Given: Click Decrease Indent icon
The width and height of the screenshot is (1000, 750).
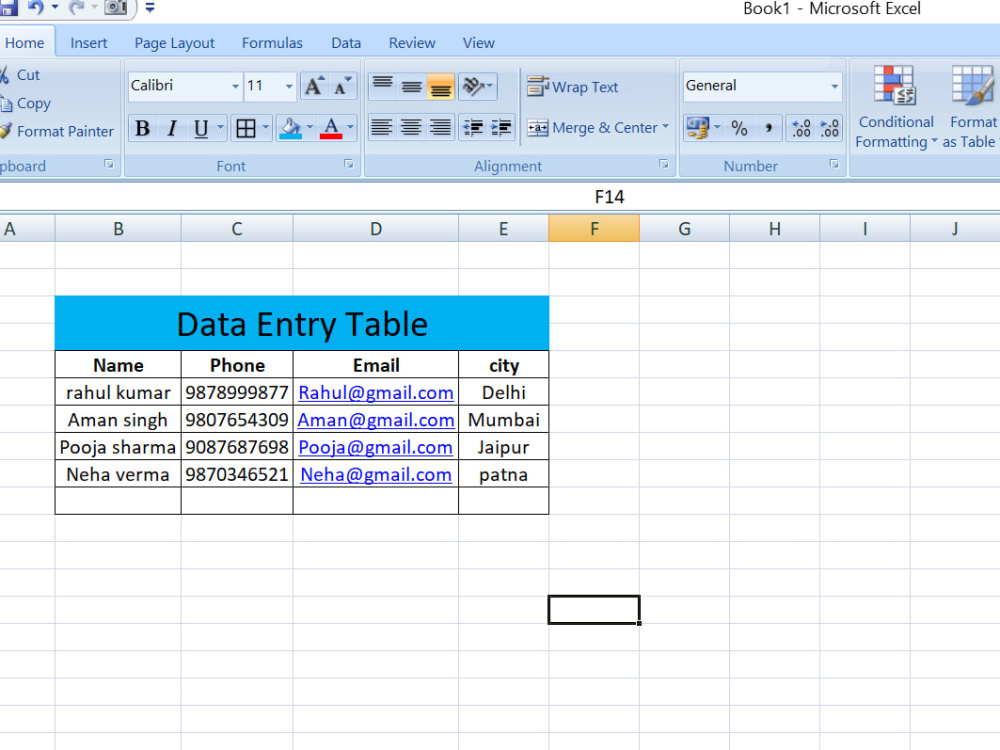Looking at the screenshot, I should coord(473,128).
